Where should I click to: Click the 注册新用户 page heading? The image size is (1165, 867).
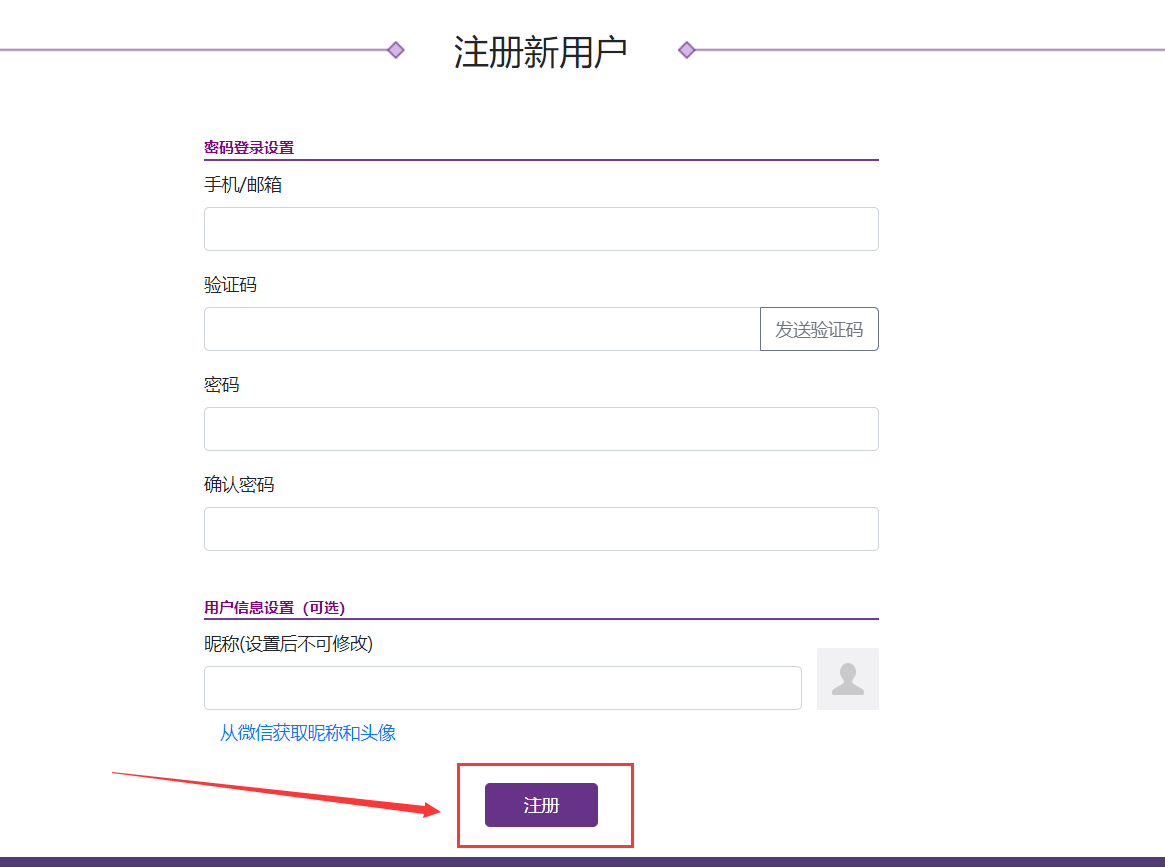point(541,52)
